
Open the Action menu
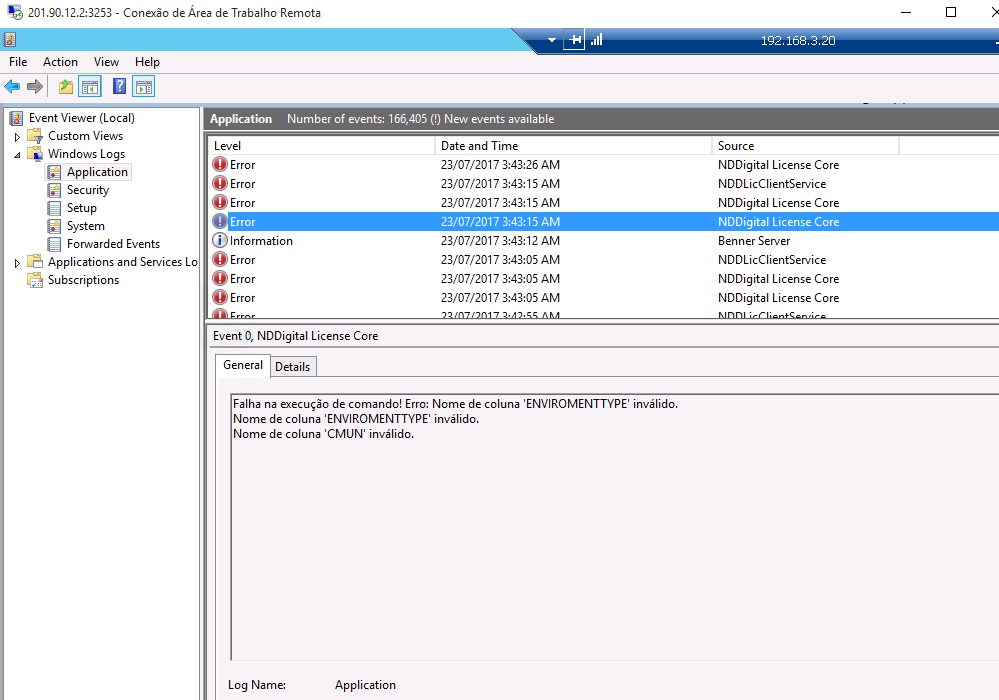pos(60,62)
